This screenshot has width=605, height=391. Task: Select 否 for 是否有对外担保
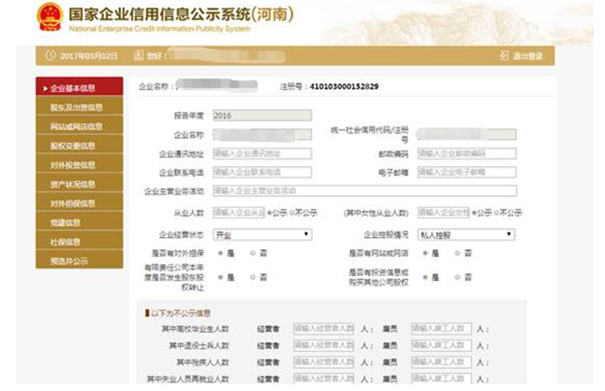(x=253, y=253)
